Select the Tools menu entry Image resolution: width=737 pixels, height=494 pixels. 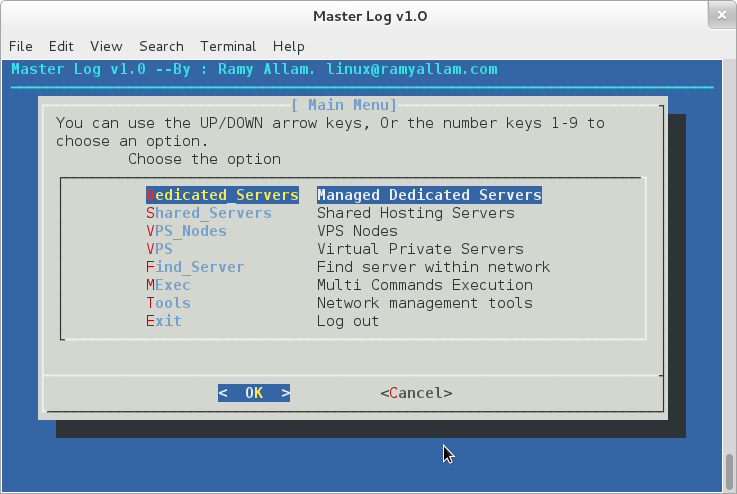[x=168, y=303]
